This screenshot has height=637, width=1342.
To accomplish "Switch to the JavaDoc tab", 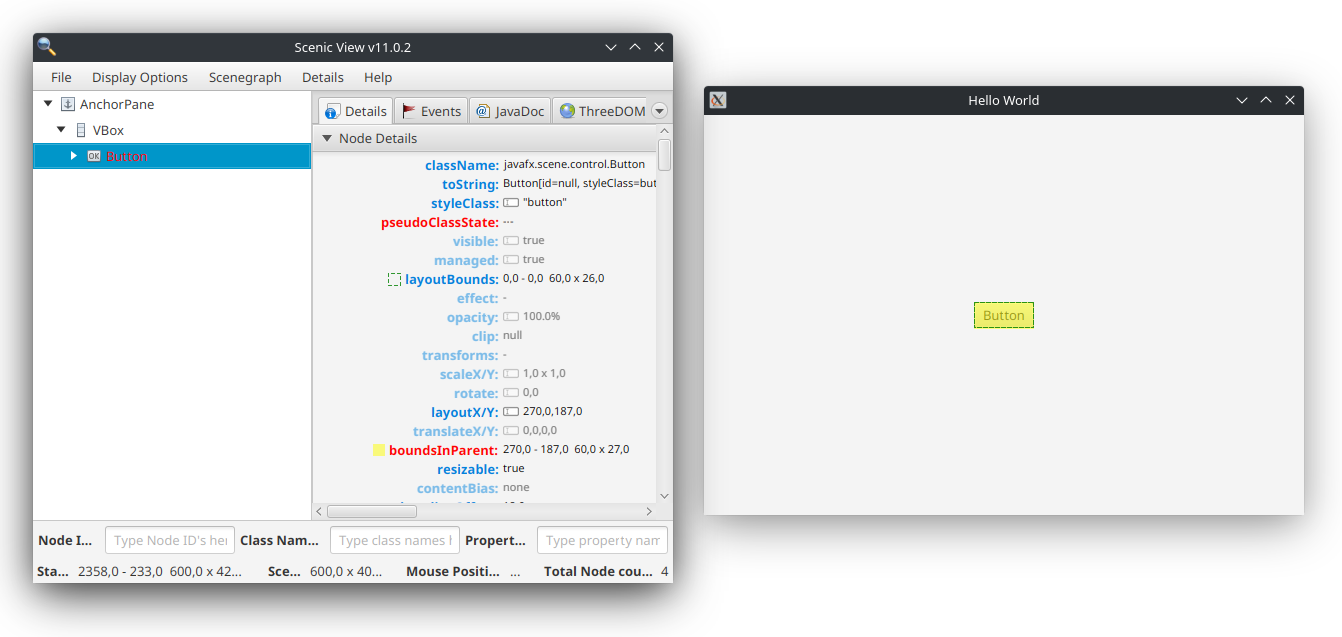I will tap(510, 111).
